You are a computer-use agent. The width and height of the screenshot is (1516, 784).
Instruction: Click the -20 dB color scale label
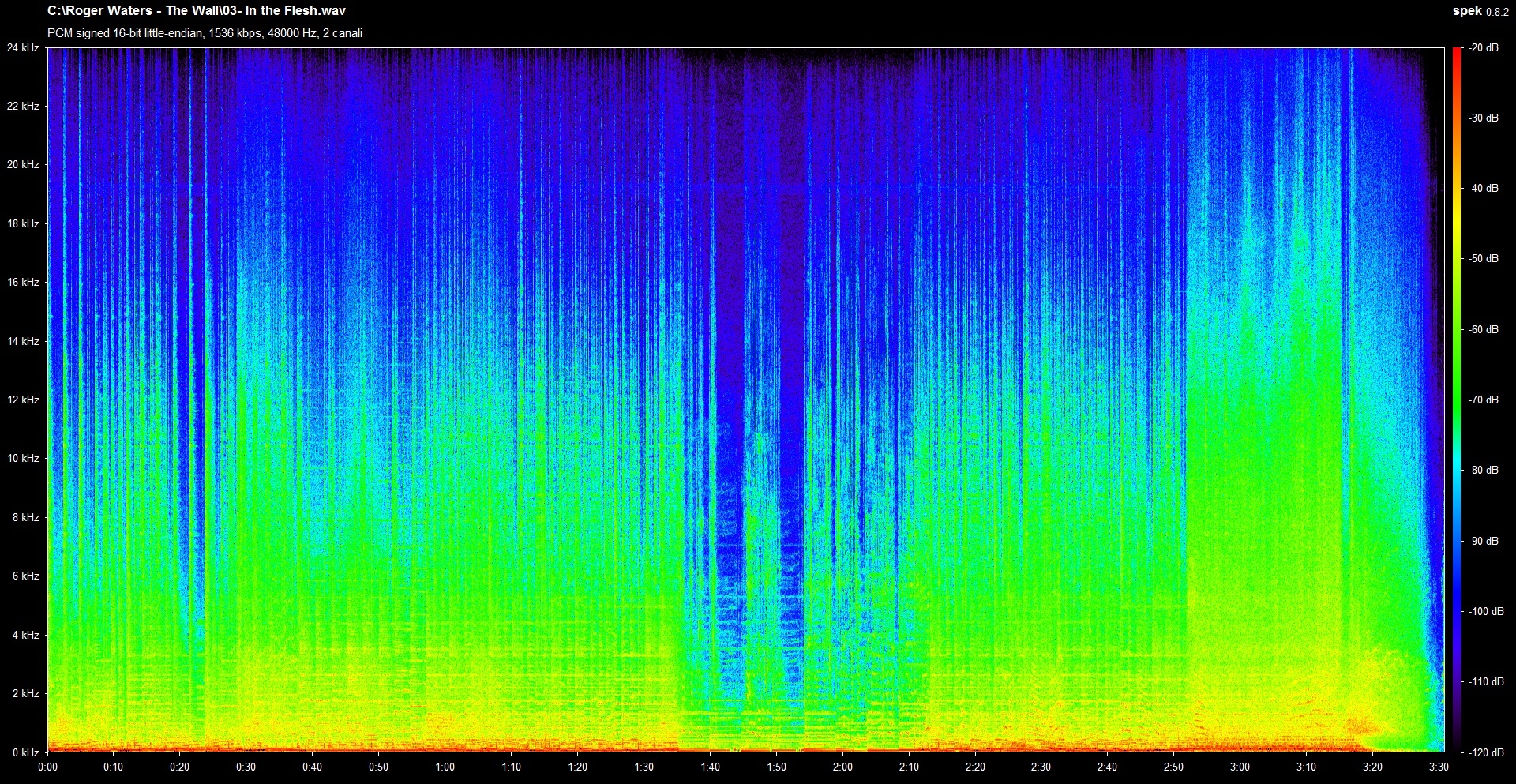tap(1484, 48)
